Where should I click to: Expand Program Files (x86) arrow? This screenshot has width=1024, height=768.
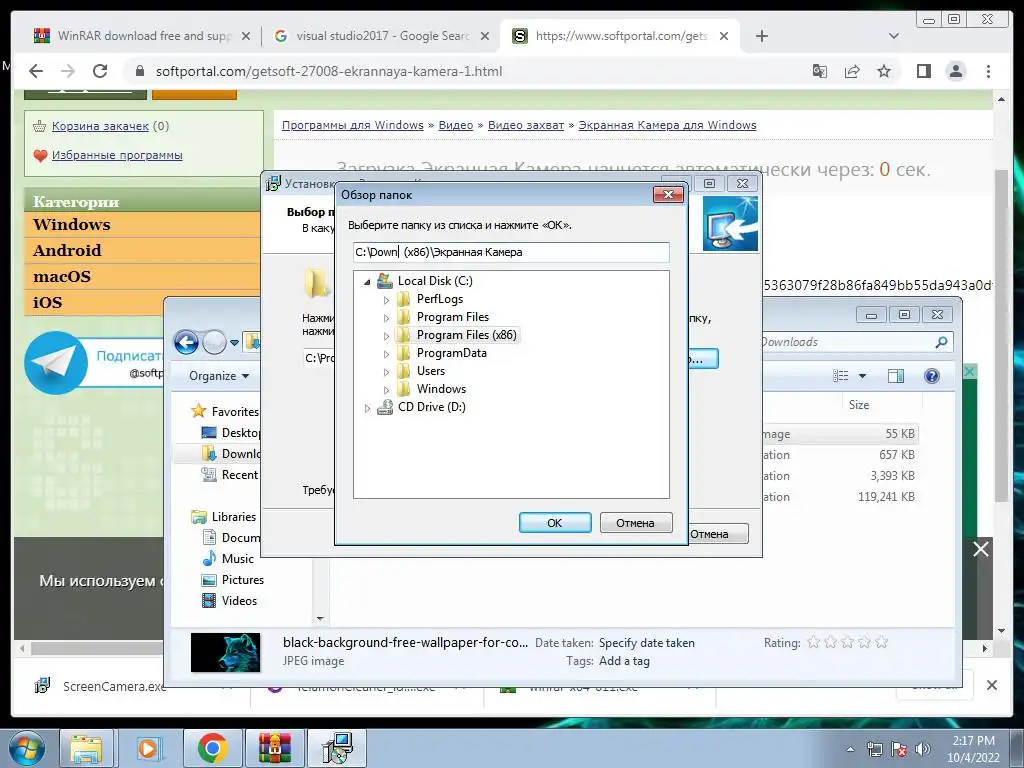tap(386, 336)
